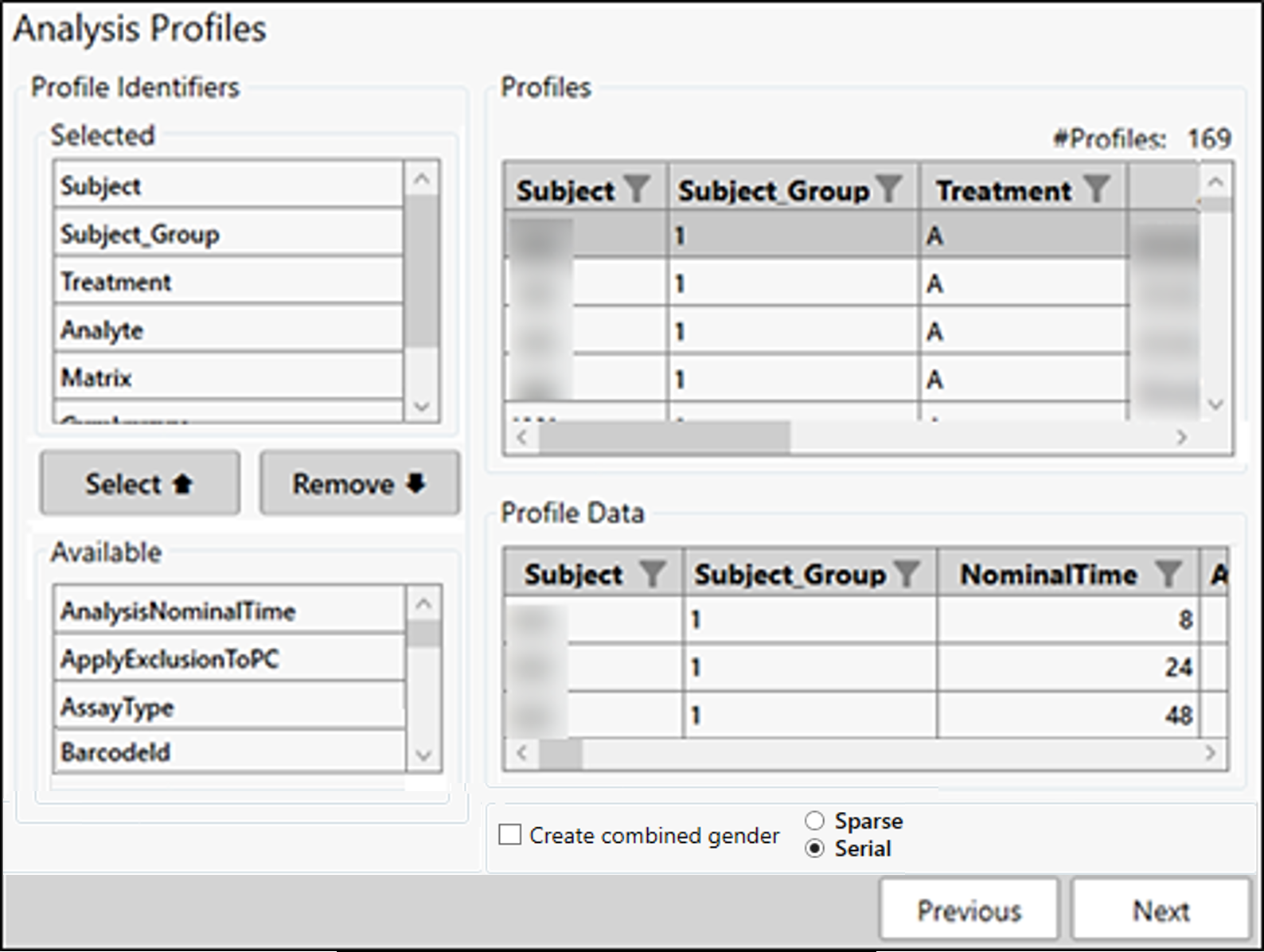Click Profile Data cell with NominalTime 24
Image resolution: width=1264 pixels, height=952 pixels.
1068,667
